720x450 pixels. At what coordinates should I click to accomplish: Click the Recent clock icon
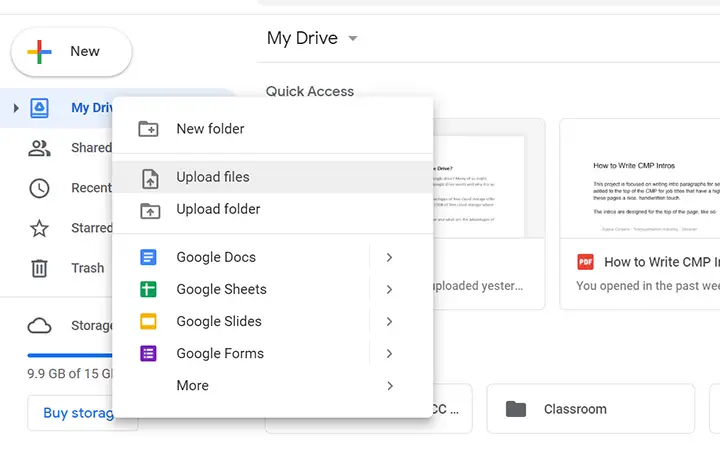coord(39,188)
